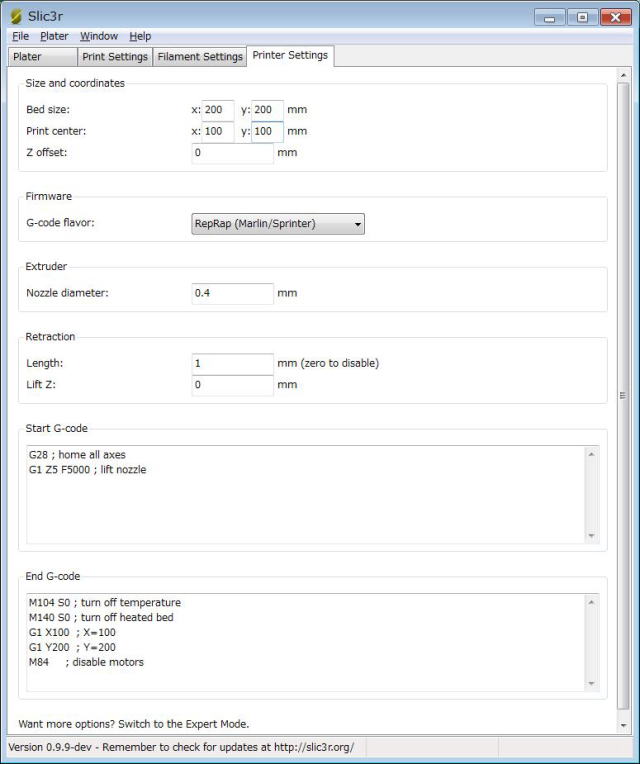The image size is (640, 764).
Task: Click the 'G28 ; home all axes' line
Action: [x=77, y=455]
